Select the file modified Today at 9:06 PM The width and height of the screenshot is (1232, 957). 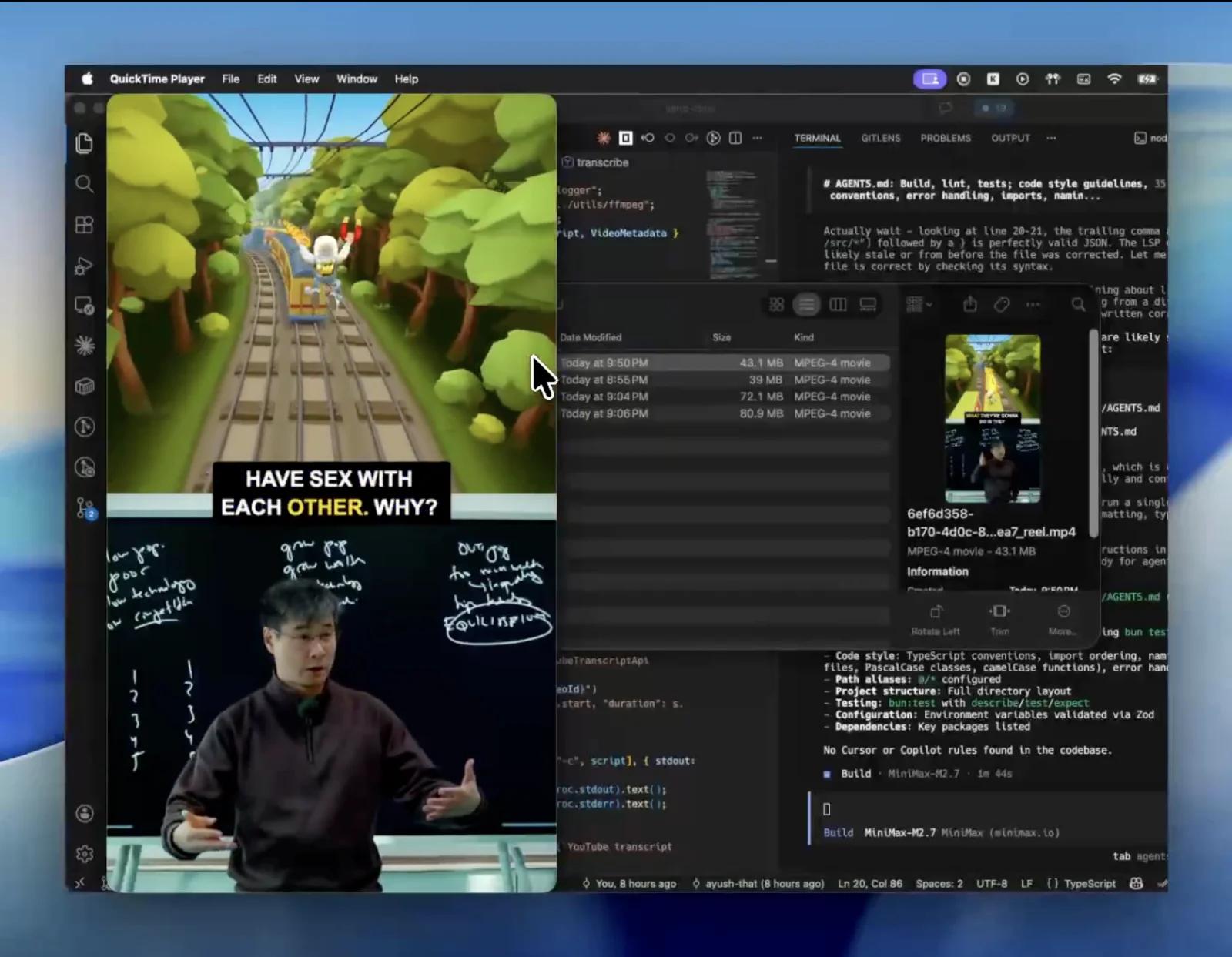pos(724,413)
